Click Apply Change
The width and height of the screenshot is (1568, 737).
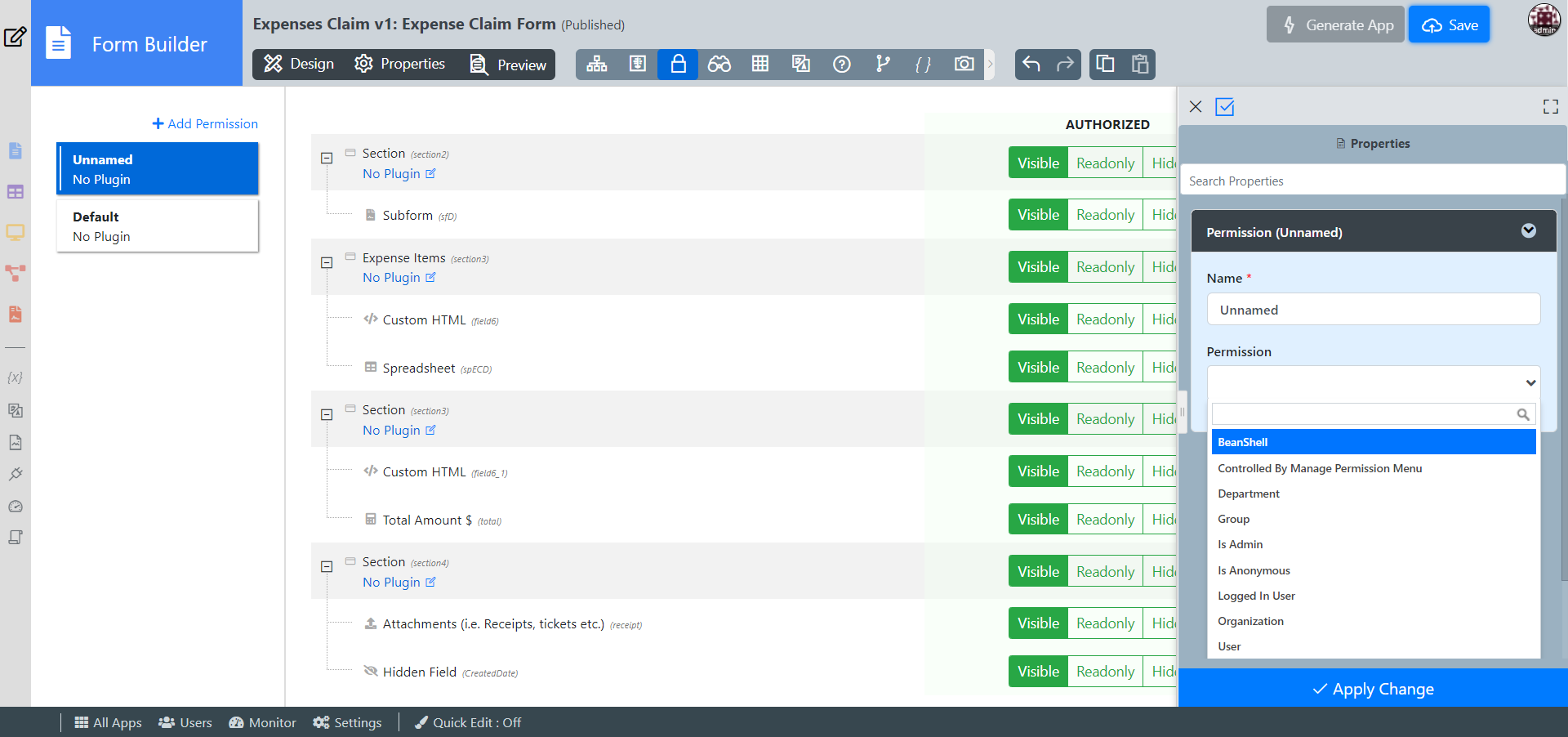pos(1373,689)
